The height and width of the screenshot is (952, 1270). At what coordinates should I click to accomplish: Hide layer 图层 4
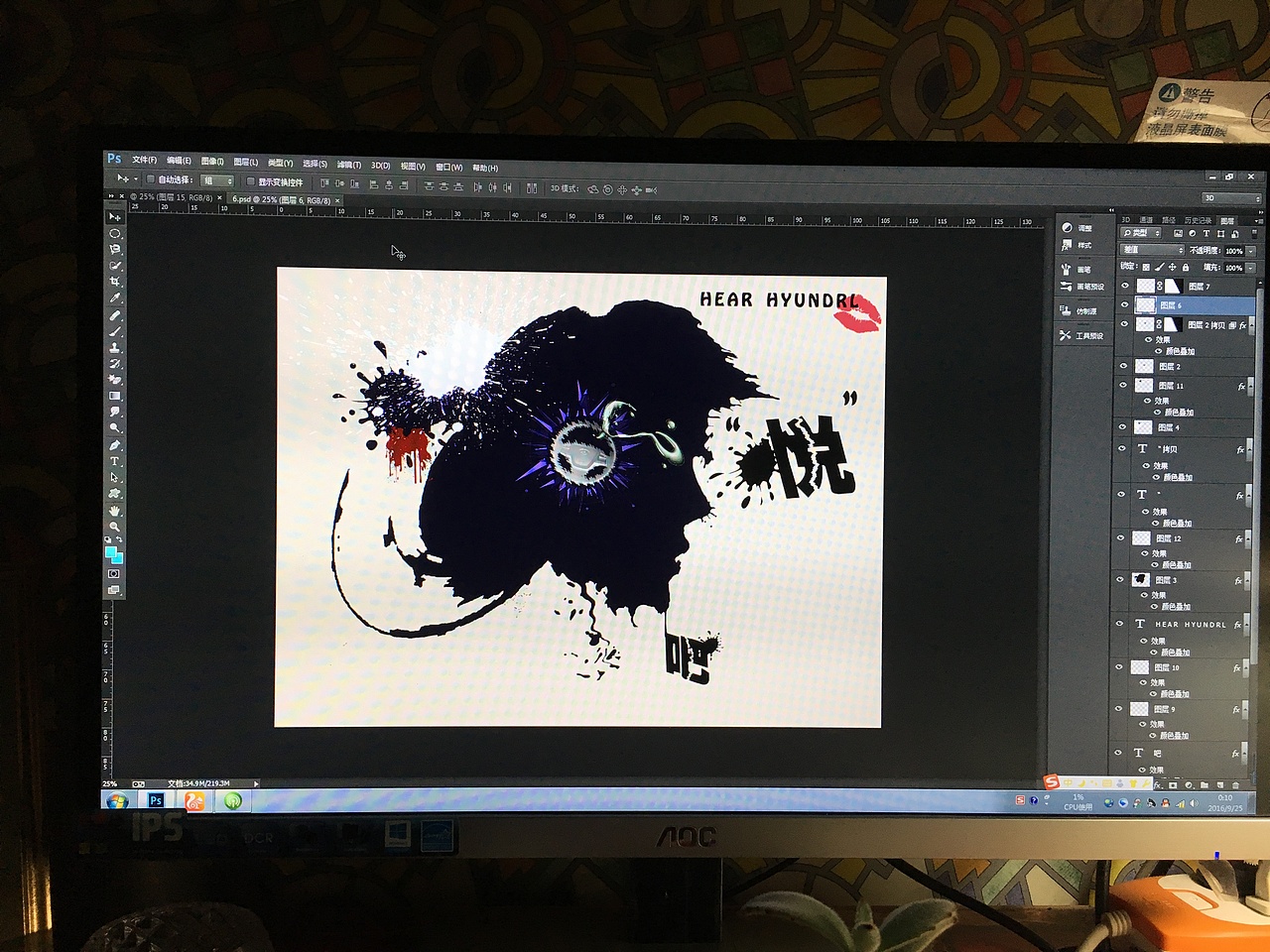click(x=1123, y=427)
